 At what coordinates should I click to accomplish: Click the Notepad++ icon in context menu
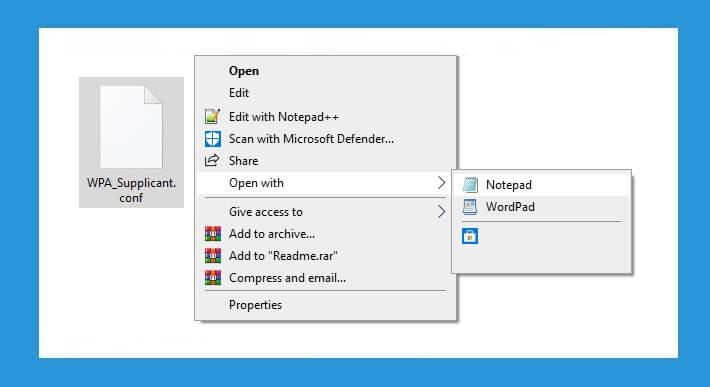(212, 117)
